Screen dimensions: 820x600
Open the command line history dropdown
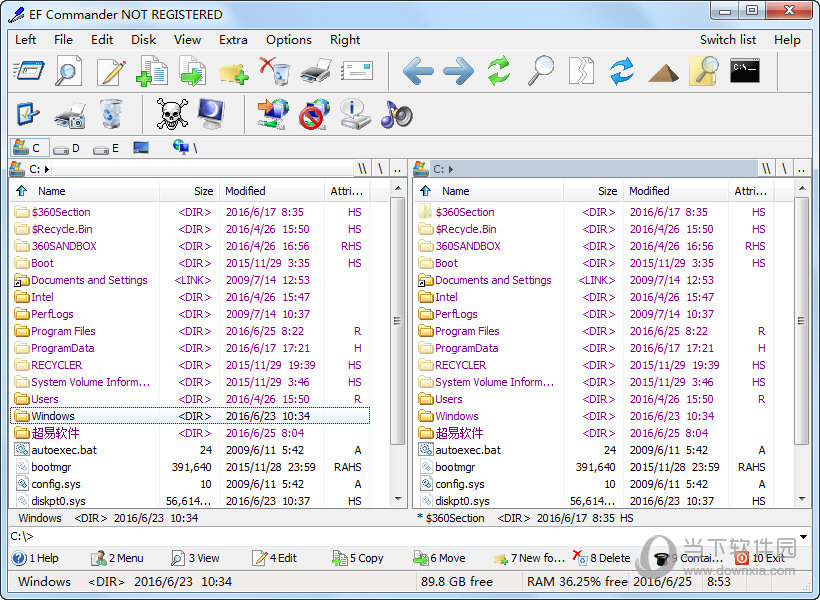803,537
